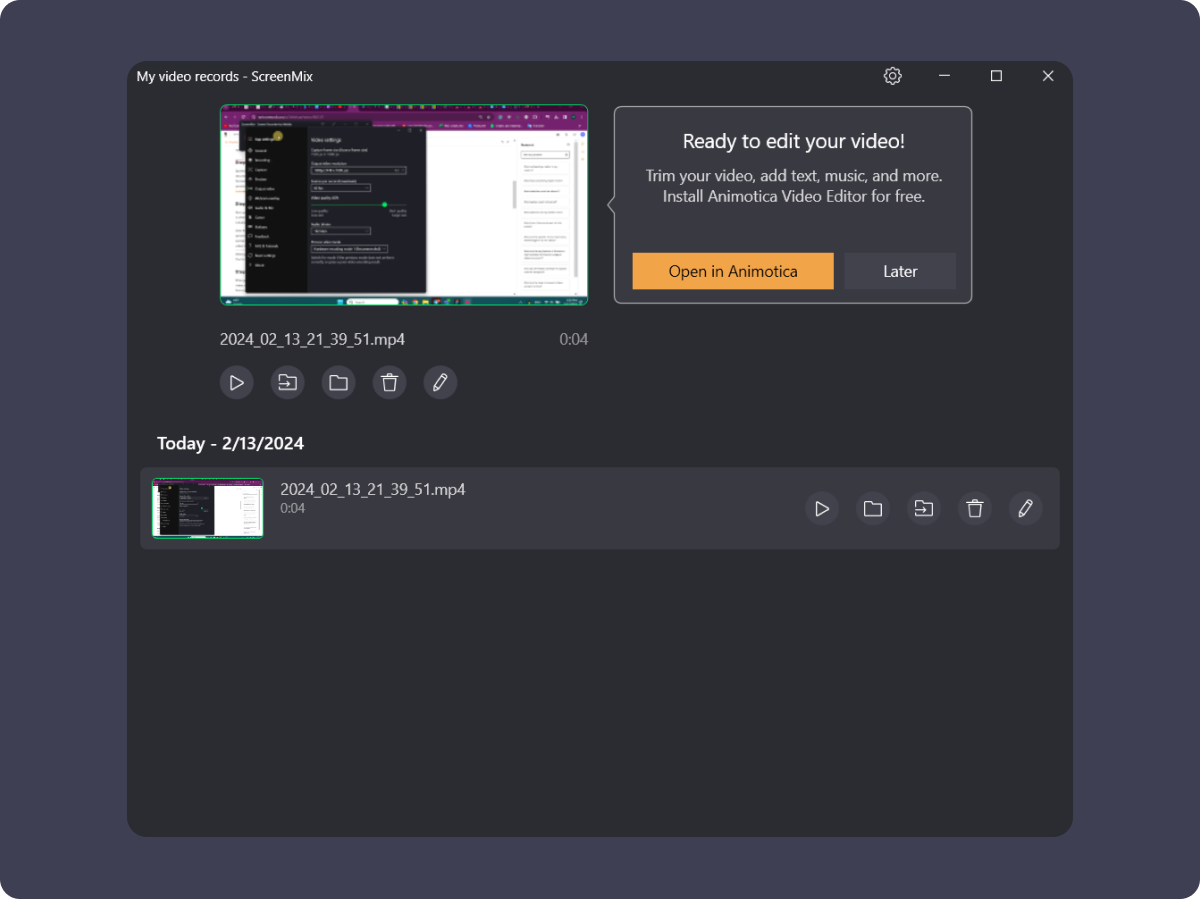The image size is (1200, 899).
Task: Open folder icon in the Today list row
Action: tap(873, 508)
